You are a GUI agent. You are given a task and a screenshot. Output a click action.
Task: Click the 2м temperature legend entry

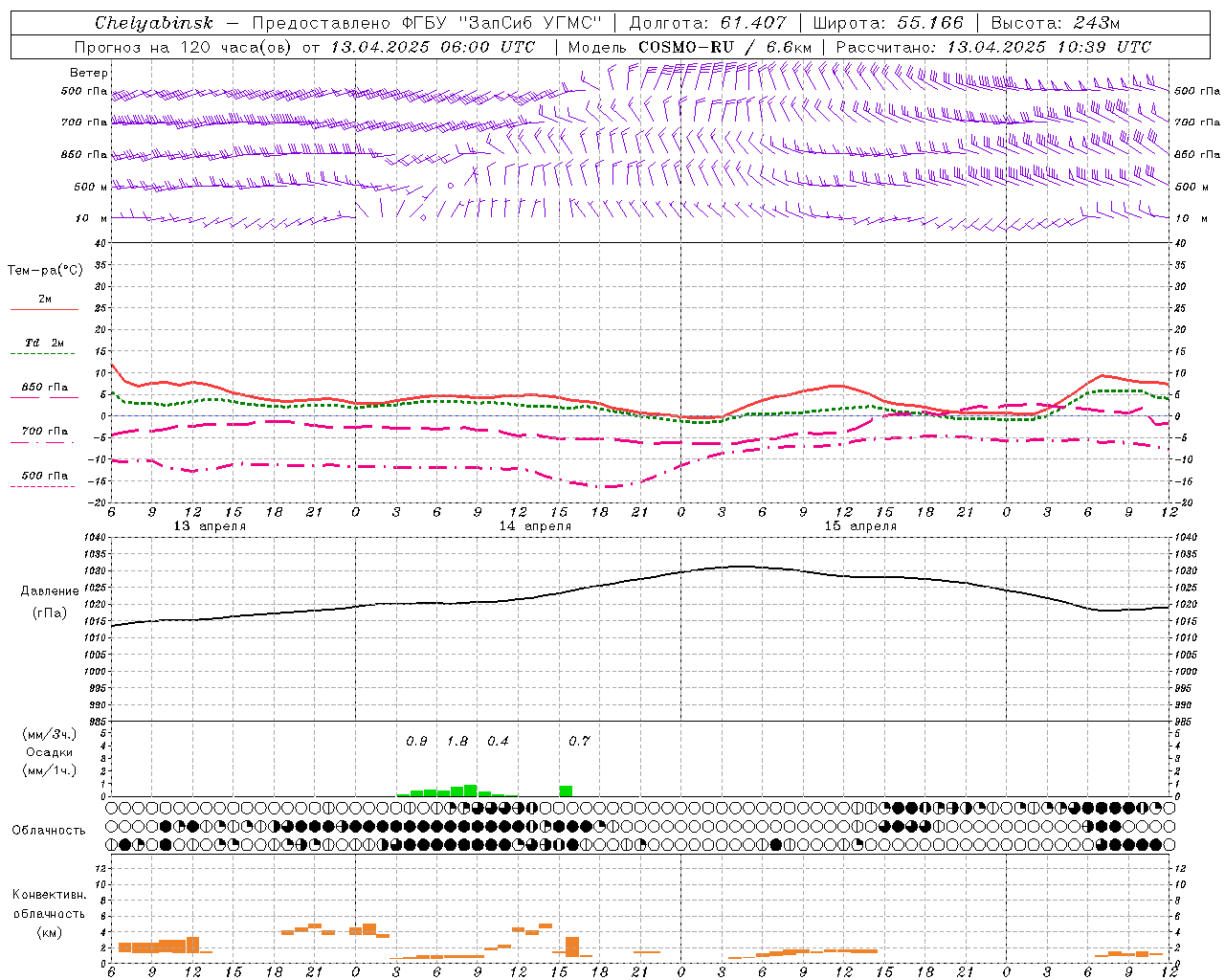[x=44, y=302]
